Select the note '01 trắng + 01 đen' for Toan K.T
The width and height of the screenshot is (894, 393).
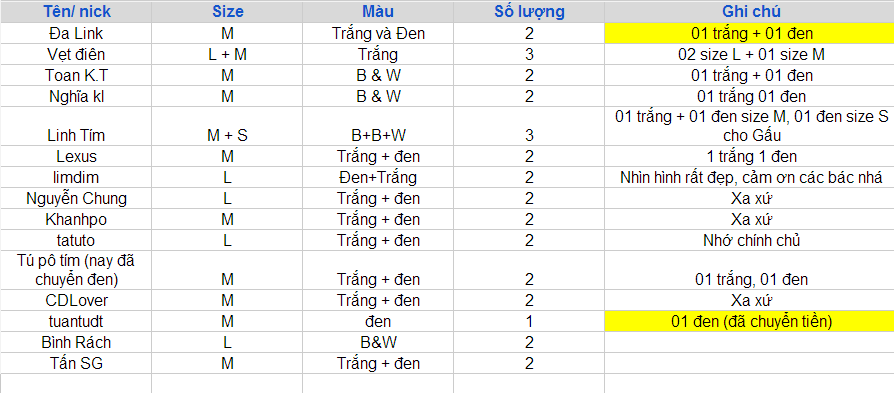[751, 75]
